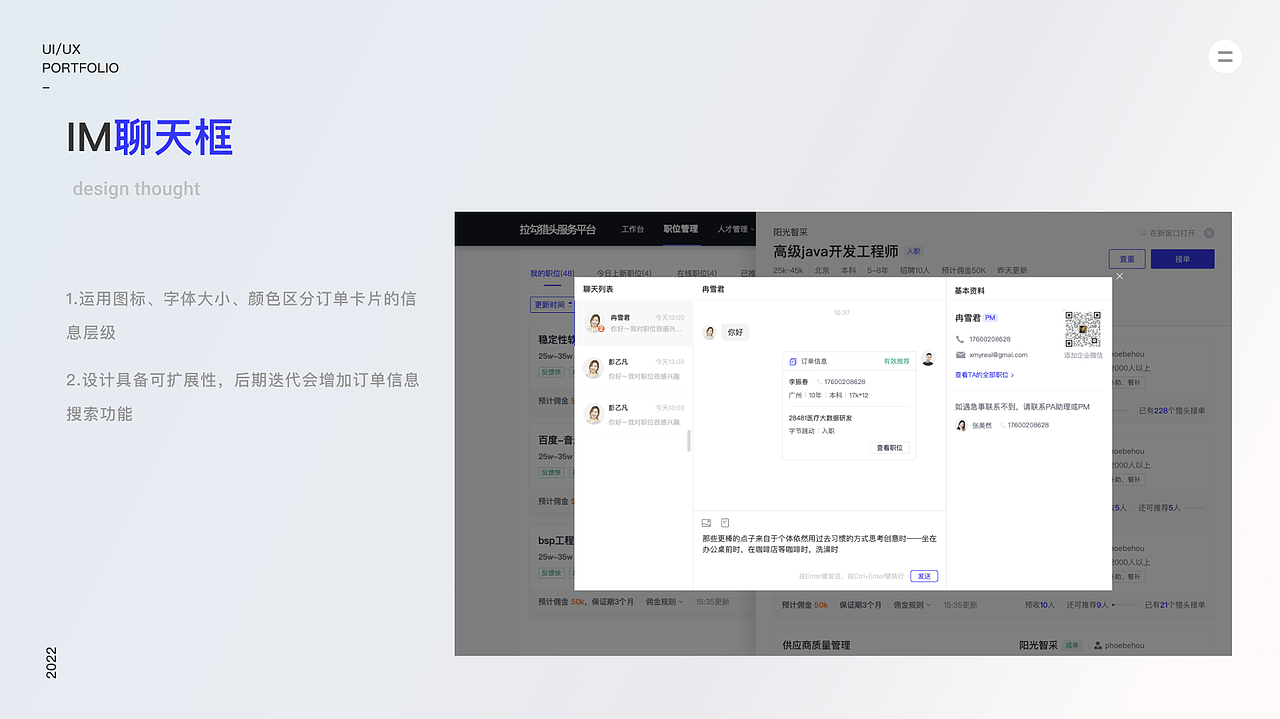Click the 订单信息 order card icon
The image size is (1280, 719).
(792, 361)
